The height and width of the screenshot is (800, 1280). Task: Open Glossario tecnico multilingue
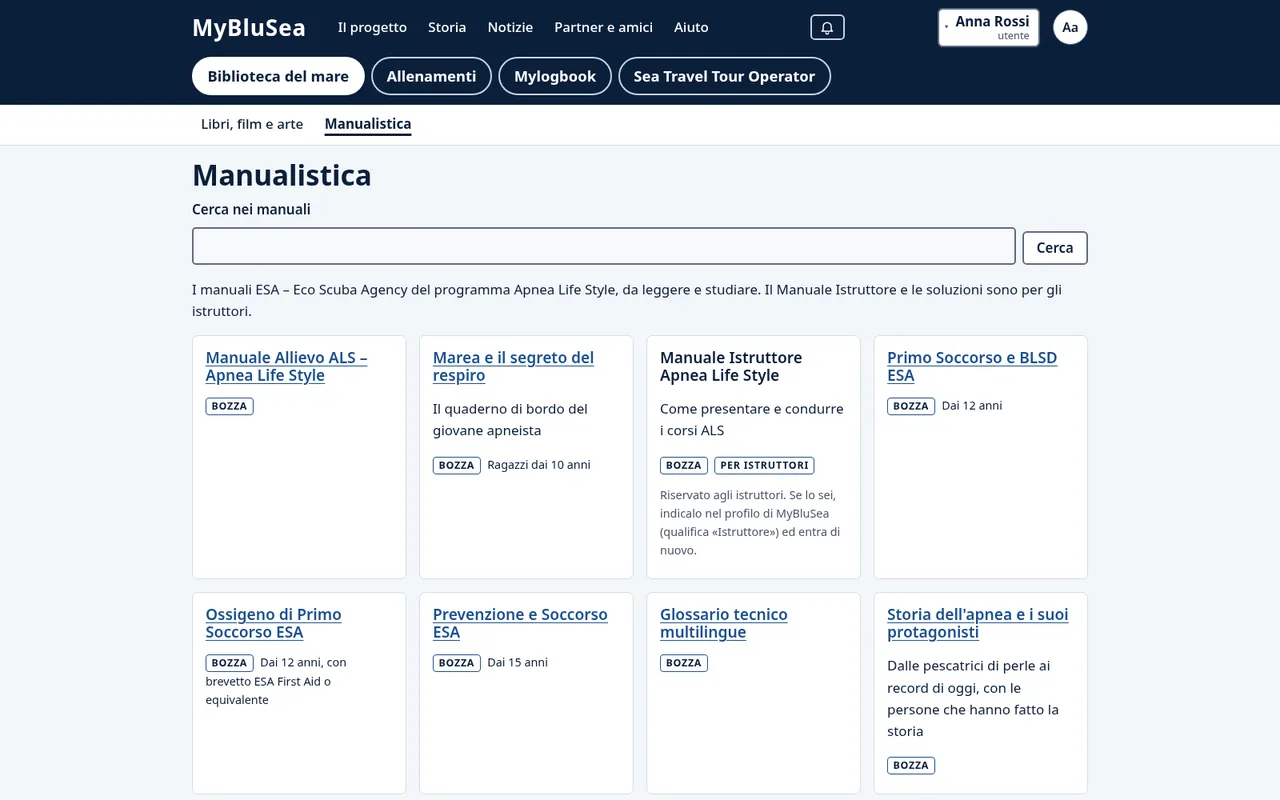[724, 623]
